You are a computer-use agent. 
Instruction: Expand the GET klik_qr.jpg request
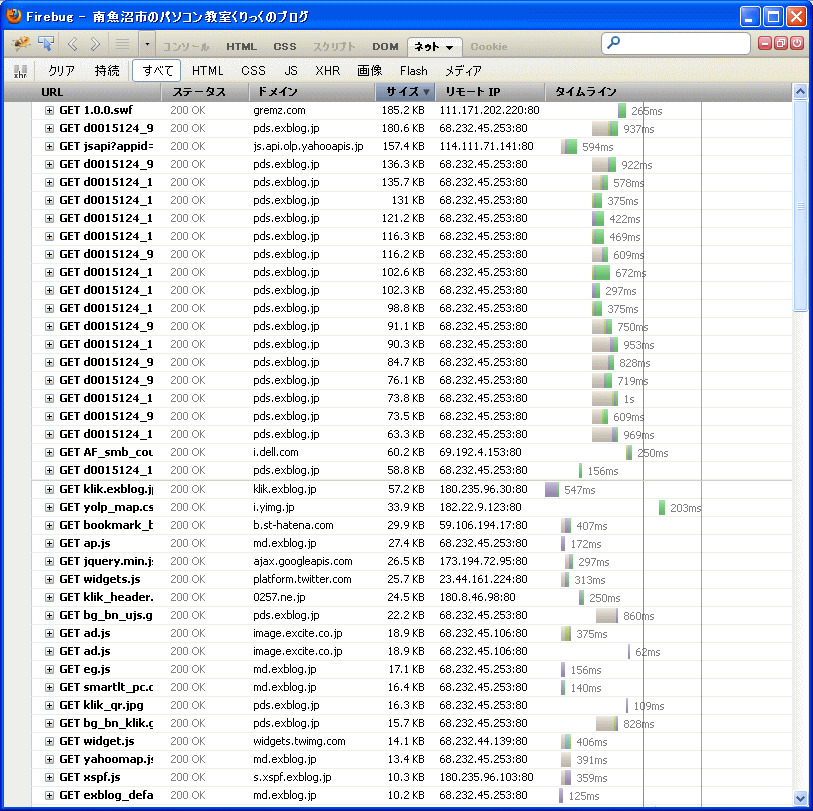click(x=49, y=705)
